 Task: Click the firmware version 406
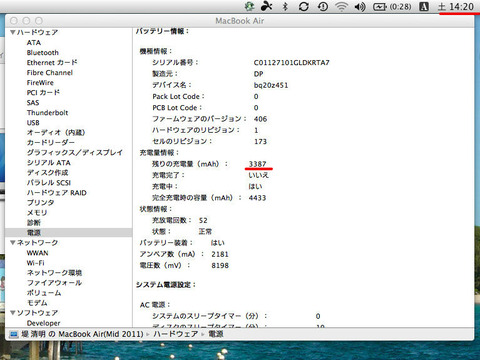point(260,119)
